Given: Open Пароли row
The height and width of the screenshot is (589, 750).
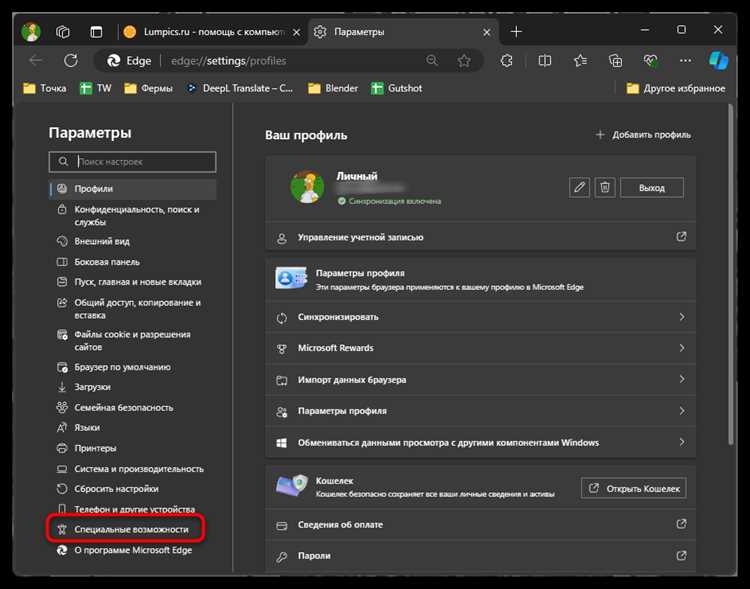Looking at the screenshot, I should [481, 556].
